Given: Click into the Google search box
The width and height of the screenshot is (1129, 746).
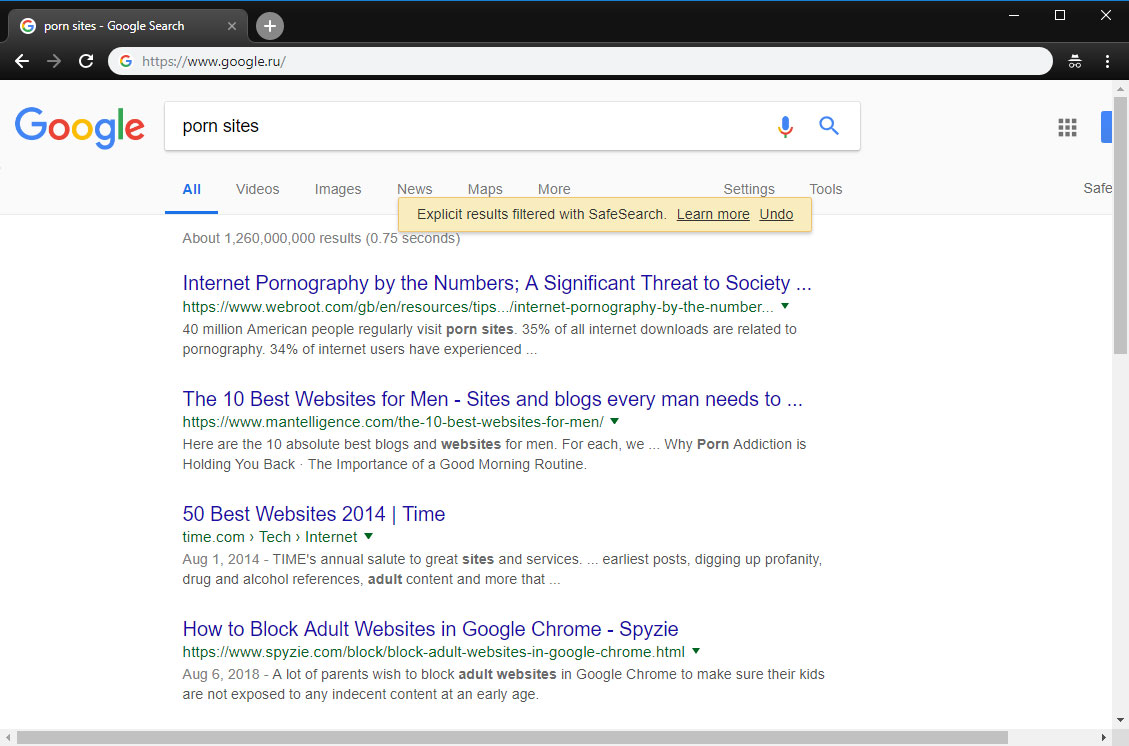Looking at the screenshot, I should pyautogui.click(x=470, y=126).
